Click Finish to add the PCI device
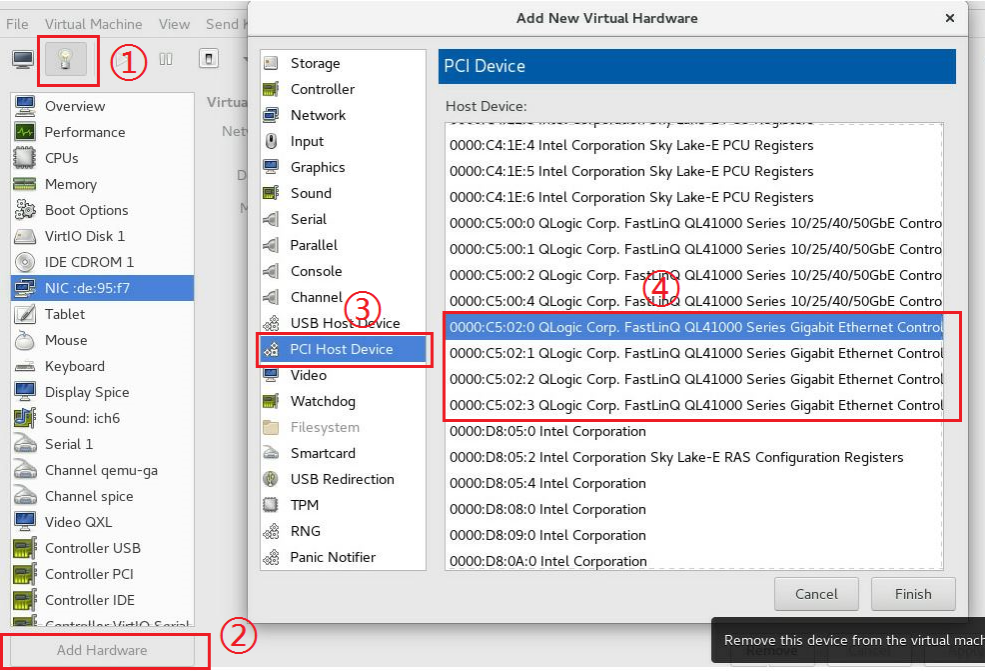Screen dimensions: 985x671 tap(913, 594)
